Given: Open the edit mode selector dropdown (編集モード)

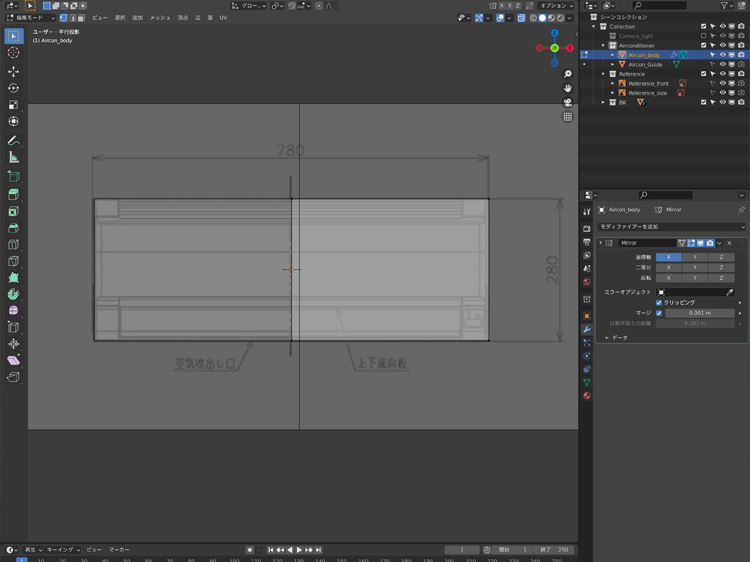Looking at the screenshot, I should 30,18.
